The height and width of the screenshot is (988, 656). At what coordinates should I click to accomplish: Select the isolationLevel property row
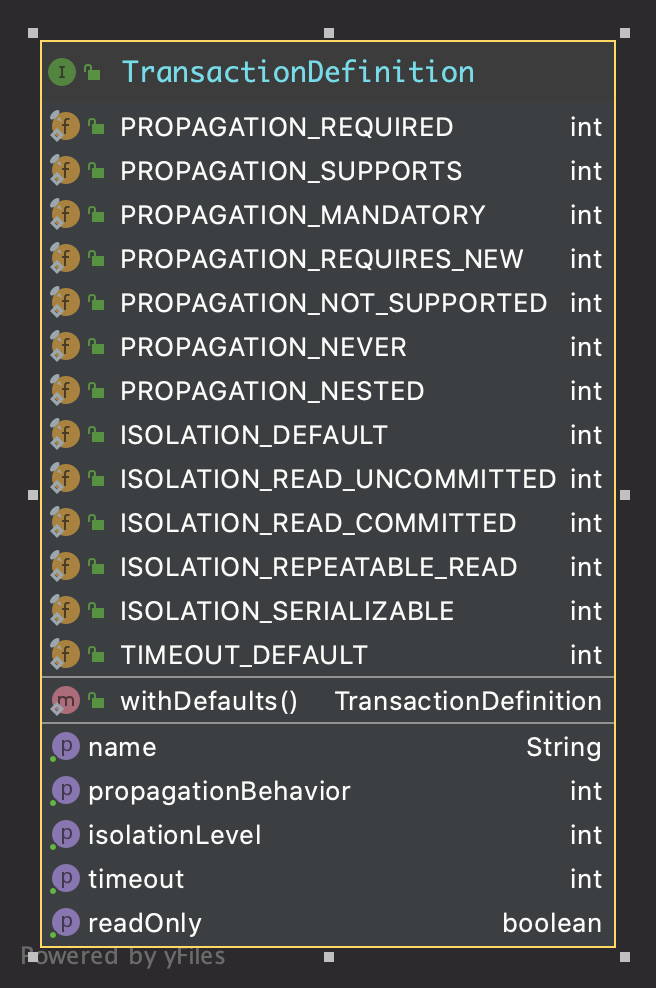point(328,836)
